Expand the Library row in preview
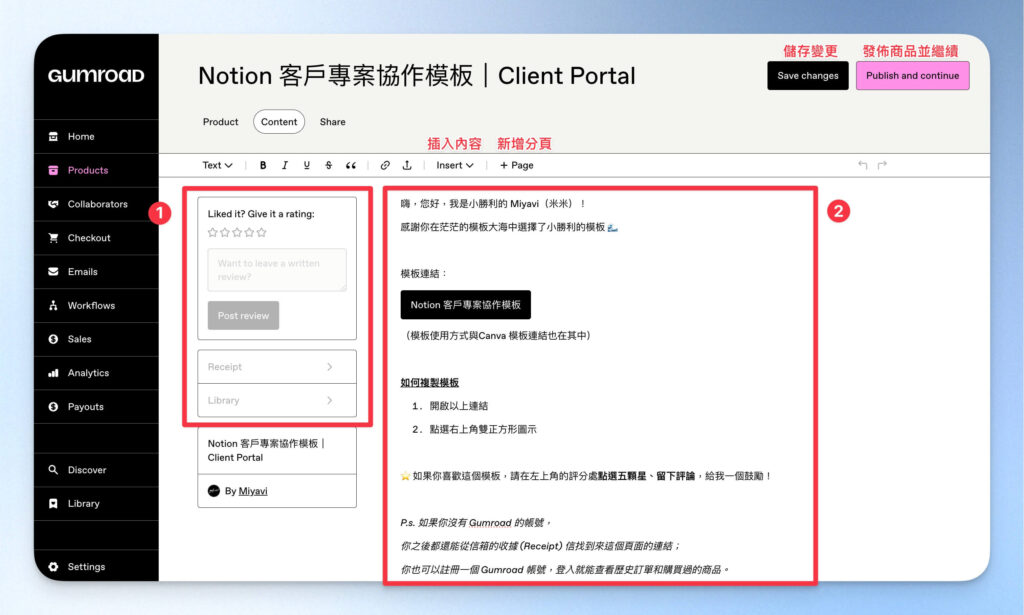1024x615 pixels. 277,401
